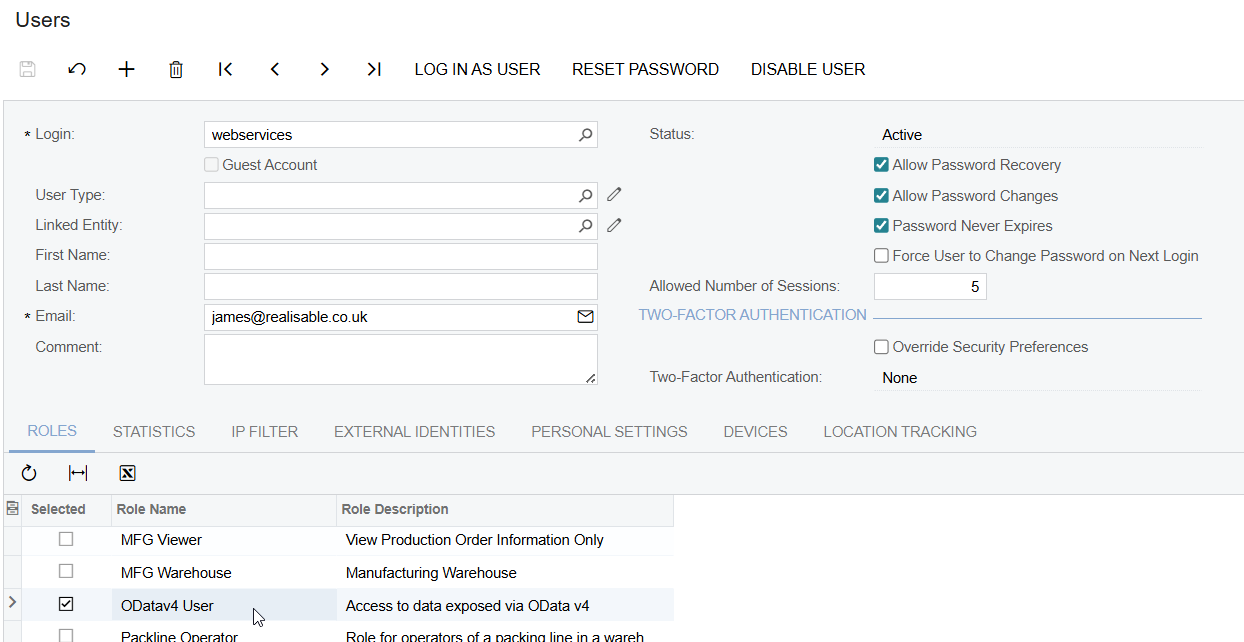Open the IP Filter tab
Viewport: 1244px width, 642px height.
265,432
